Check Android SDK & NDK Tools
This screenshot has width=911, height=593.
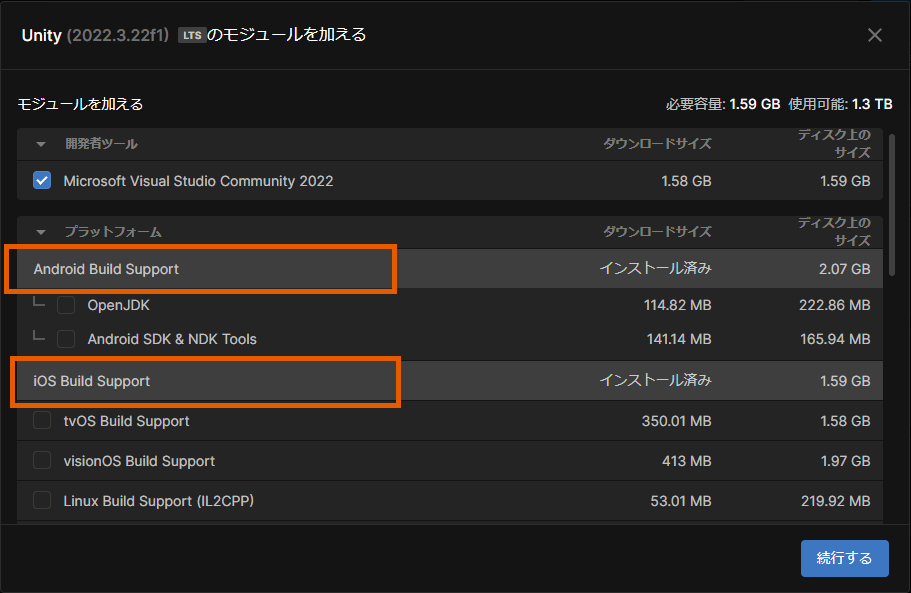click(x=66, y=339)
